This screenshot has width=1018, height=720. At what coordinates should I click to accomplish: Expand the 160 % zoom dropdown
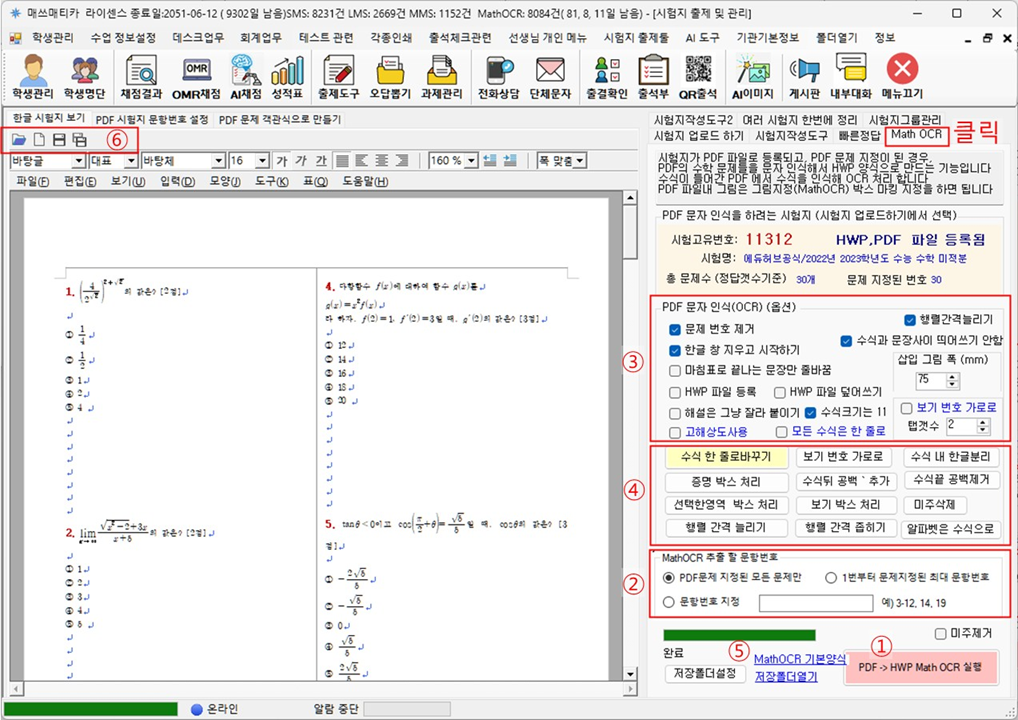coord(469,160)
